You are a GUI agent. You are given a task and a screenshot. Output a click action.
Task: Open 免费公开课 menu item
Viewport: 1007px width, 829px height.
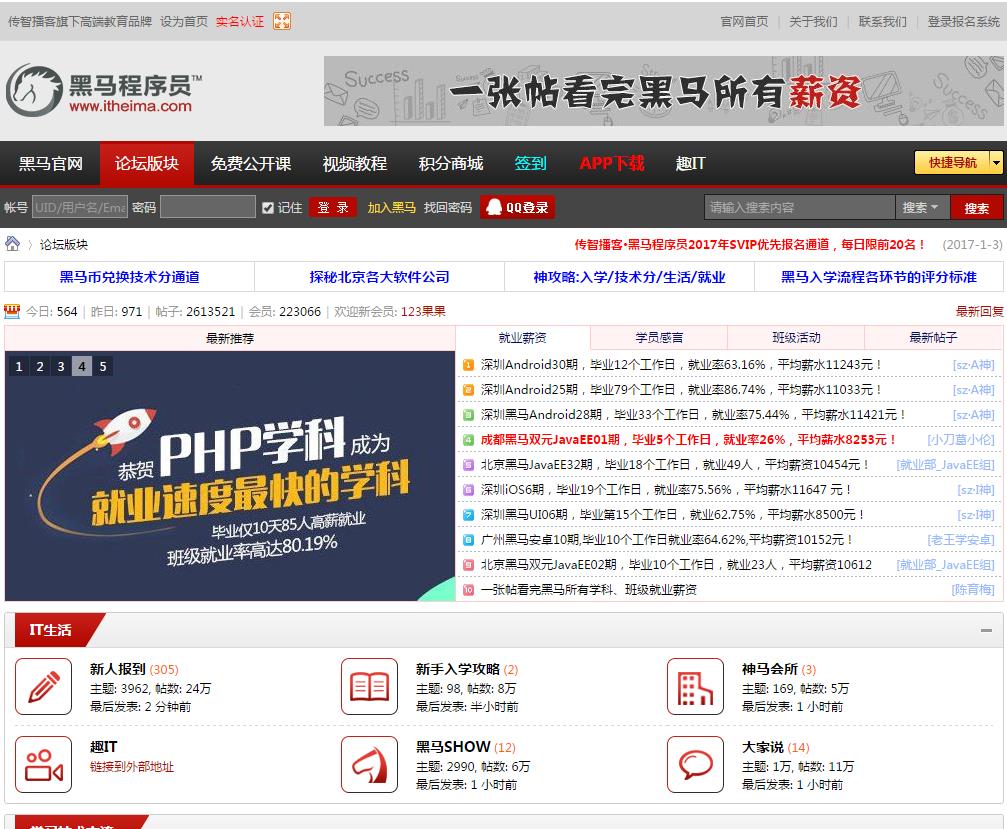point(251,164)
